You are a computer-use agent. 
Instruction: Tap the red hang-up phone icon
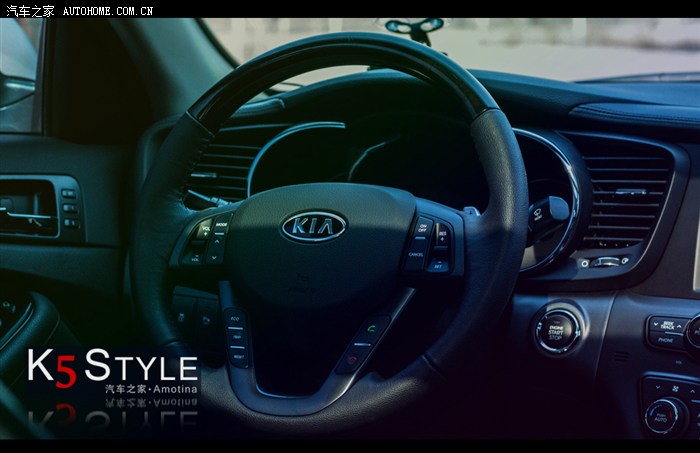coord(353,359)
